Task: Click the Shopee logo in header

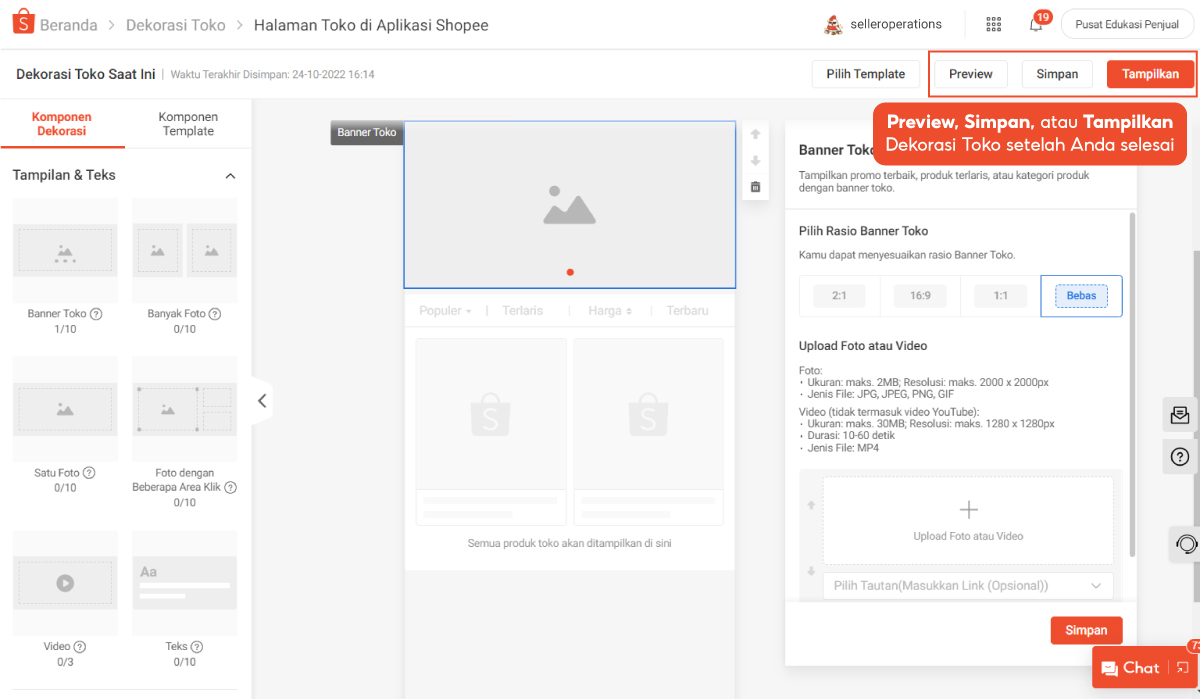Action: pos(24,24)
